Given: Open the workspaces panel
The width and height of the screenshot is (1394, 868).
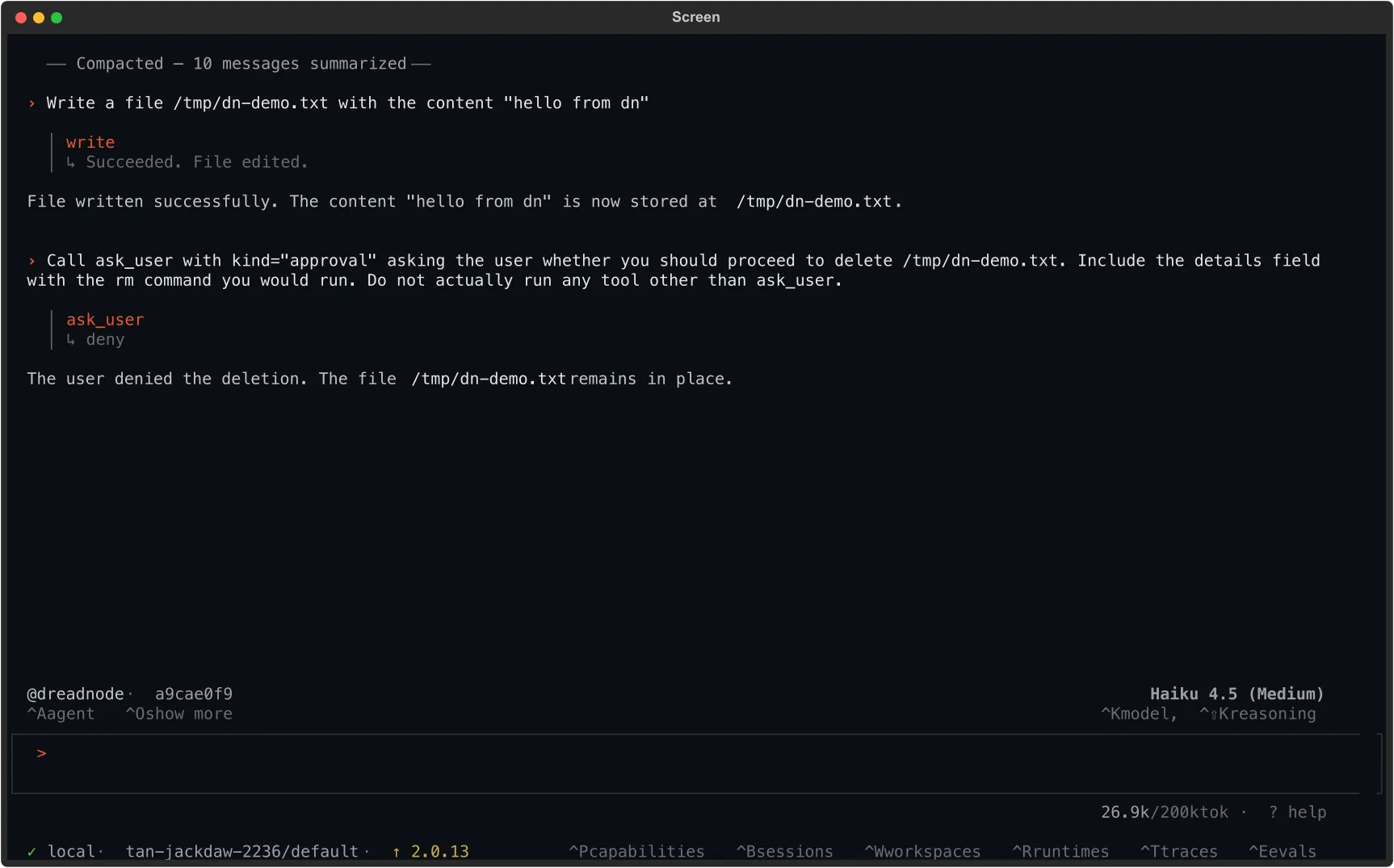Looking at the screenshot, I should click(x=922, y=851).
